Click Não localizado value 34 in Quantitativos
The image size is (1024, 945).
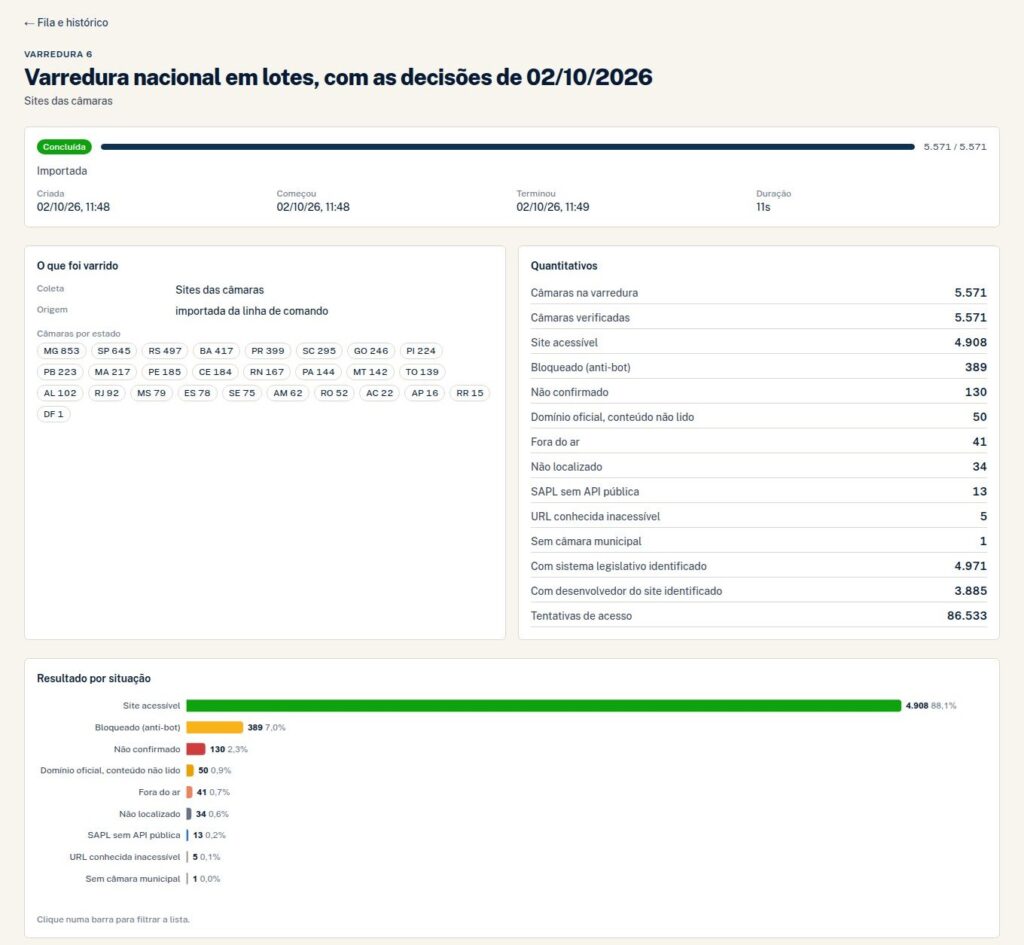[x=979, y=466]
